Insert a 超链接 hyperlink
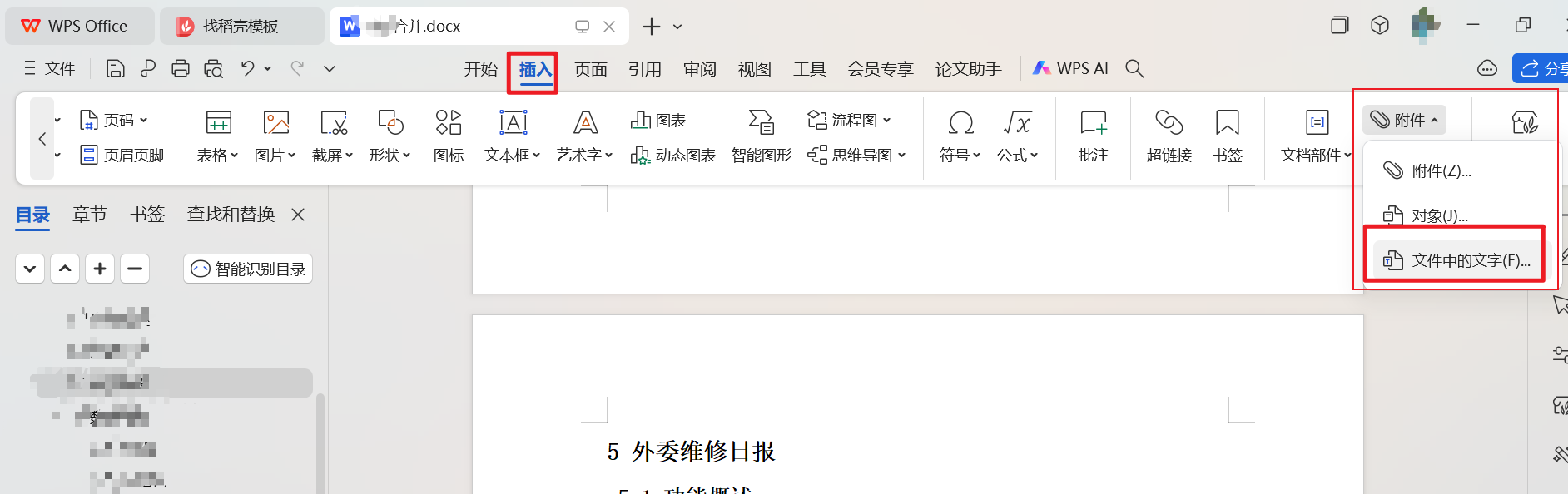This screenshot has height=494, width=1568. (x=1169, y=136)
